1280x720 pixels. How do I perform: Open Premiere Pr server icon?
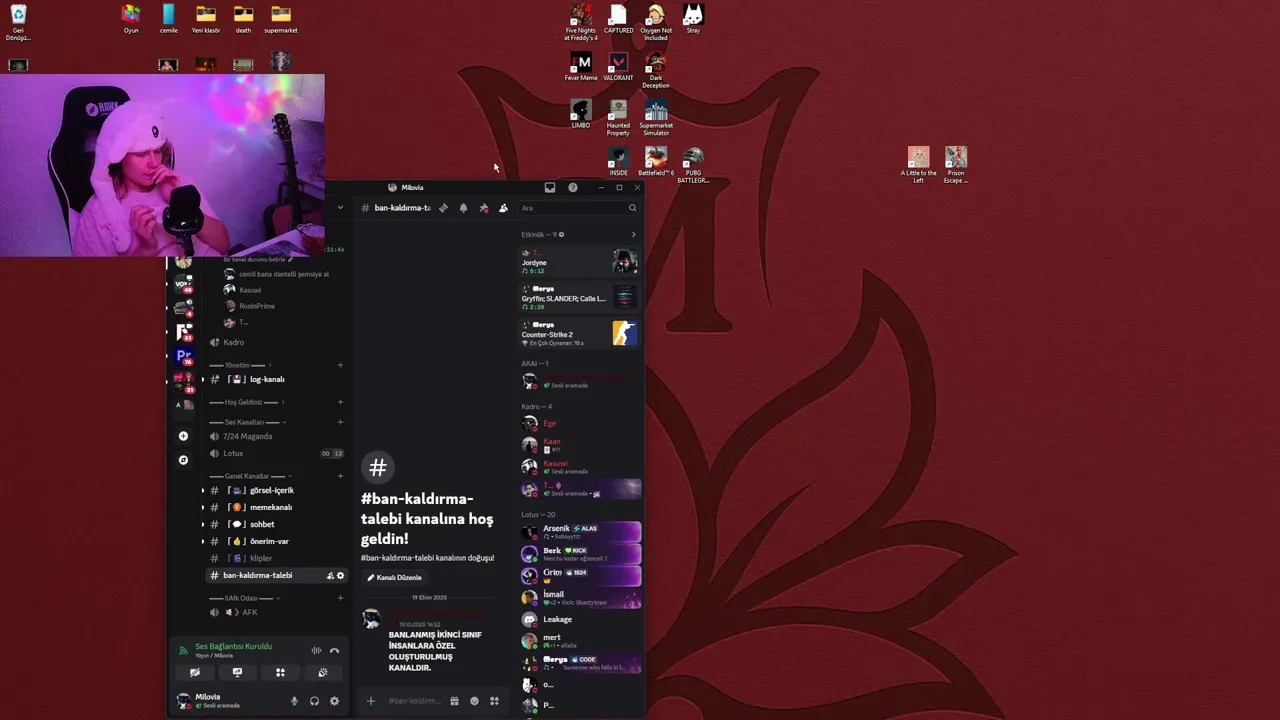pos(183,355)
